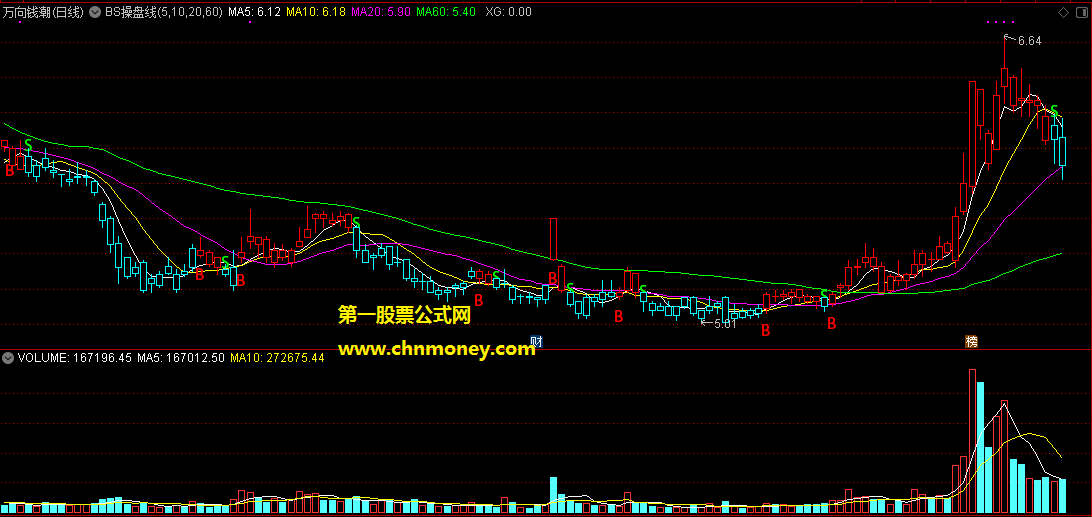This screenshot has height=517, width=1092.
Task: Open the dropdown beside BS操盘线 indicator name
Action: point(94,12)
